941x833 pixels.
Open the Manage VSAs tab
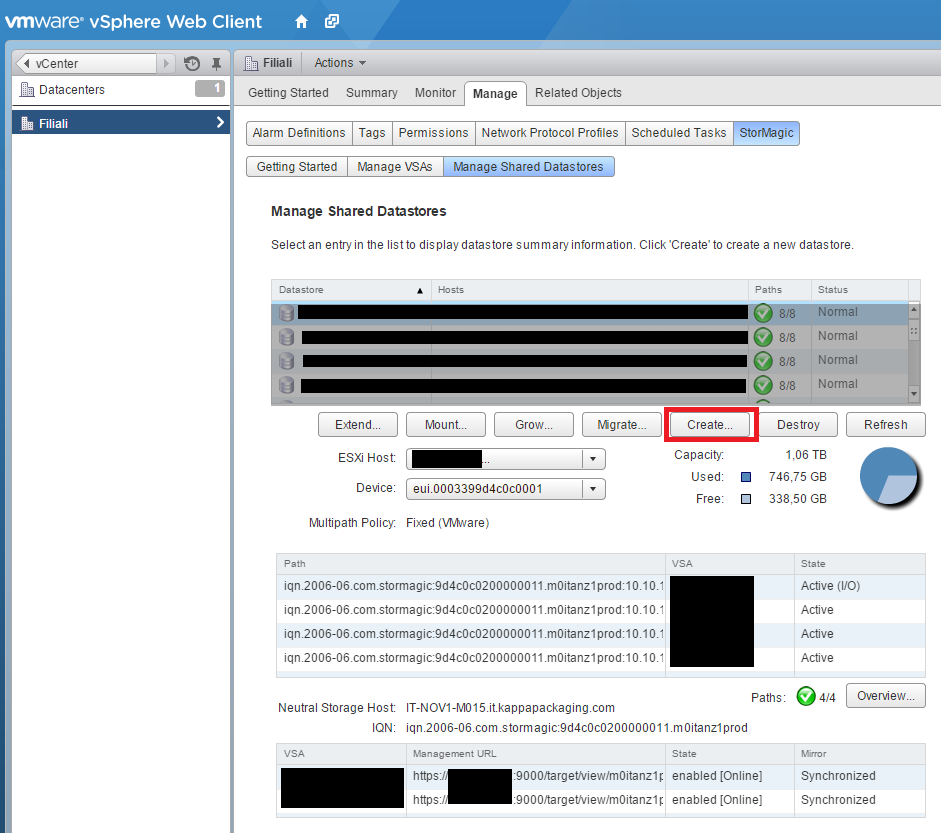point(395,167)
